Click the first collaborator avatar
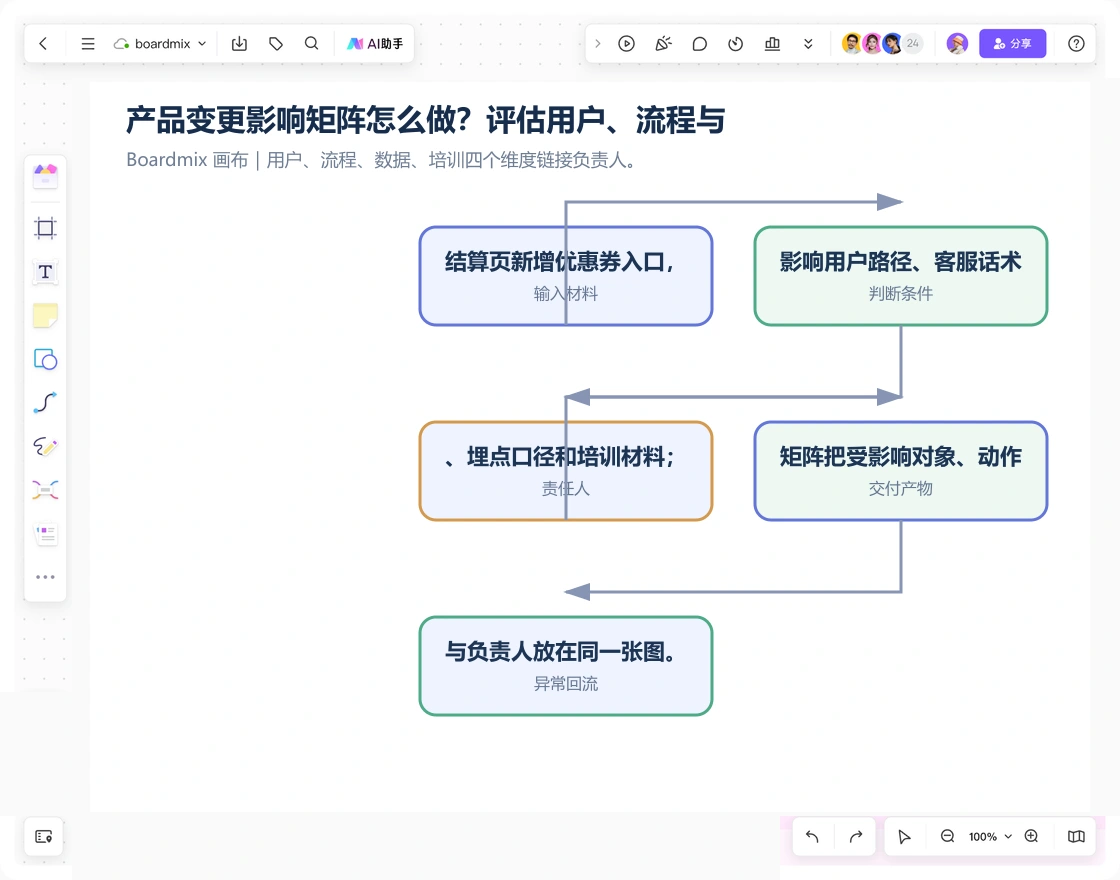Image resolution: width=1120 pixels, height=880 pixels. tap(851, 44)
